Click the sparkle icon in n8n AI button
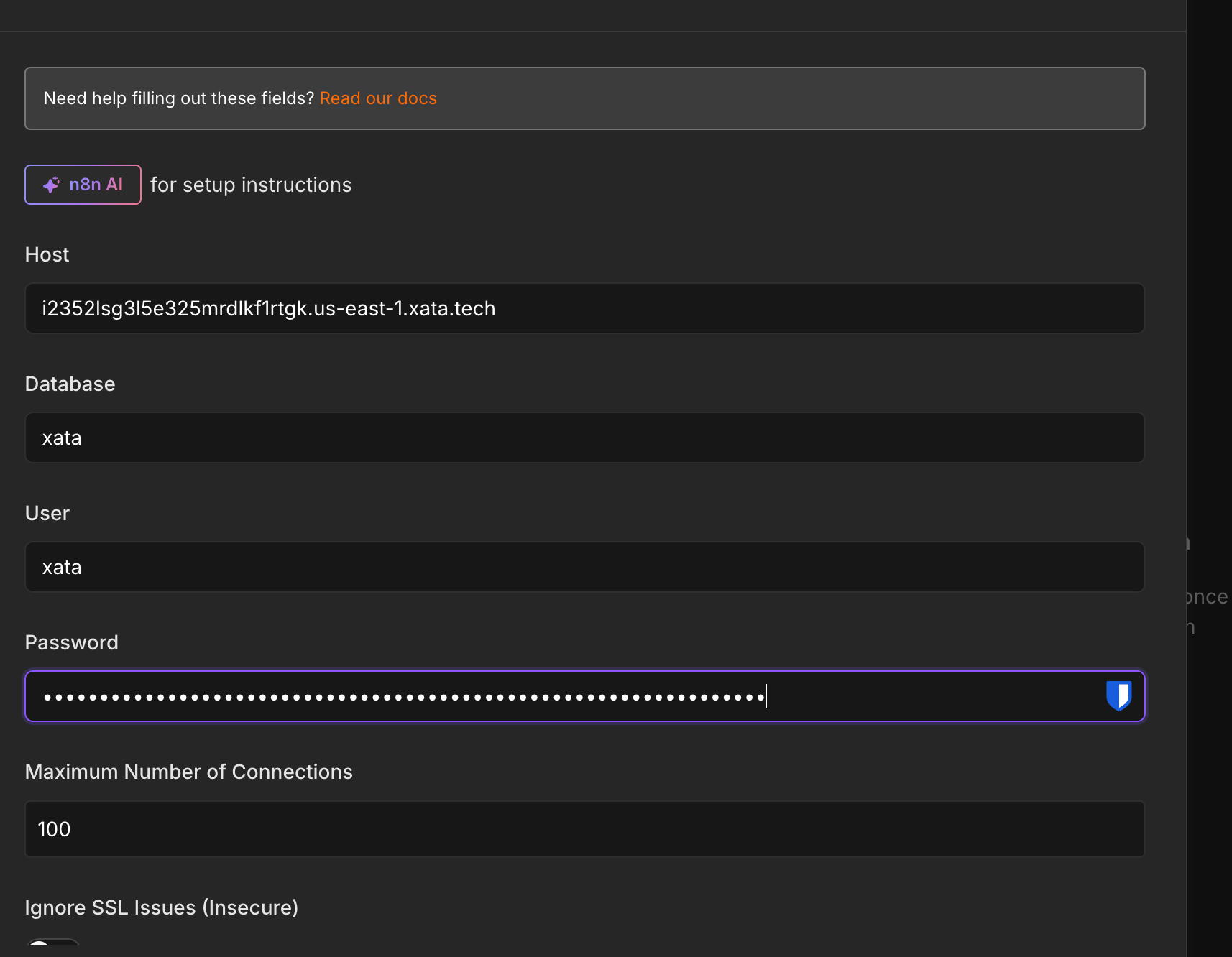 pyautogui.click(x=52, y=185)
